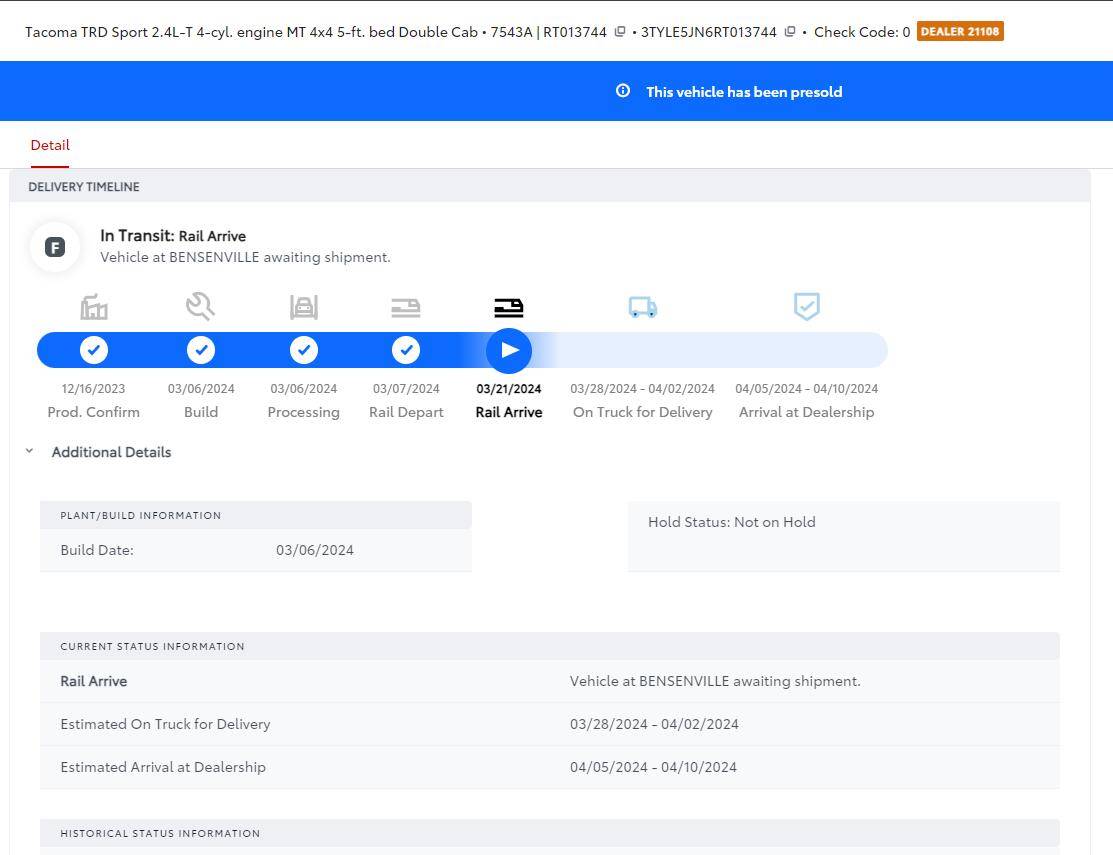
Task: Click the "On Truck for Delivery" step label
Action: pos(642,412)
